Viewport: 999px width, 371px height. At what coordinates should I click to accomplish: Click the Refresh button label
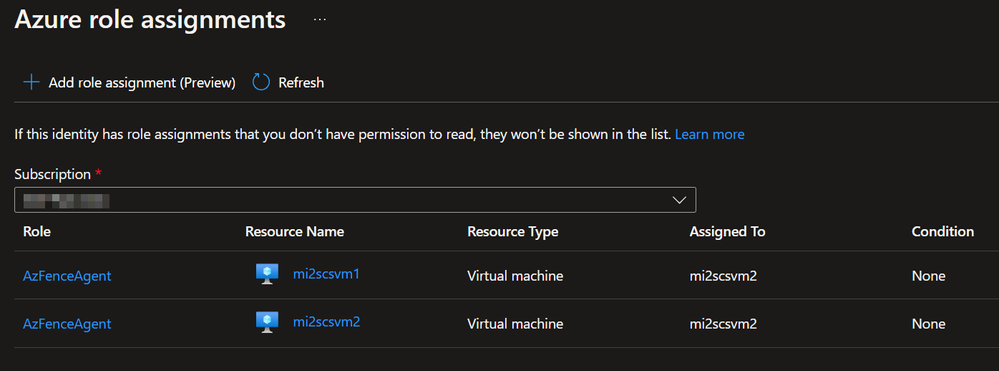(x=301, y=83)
